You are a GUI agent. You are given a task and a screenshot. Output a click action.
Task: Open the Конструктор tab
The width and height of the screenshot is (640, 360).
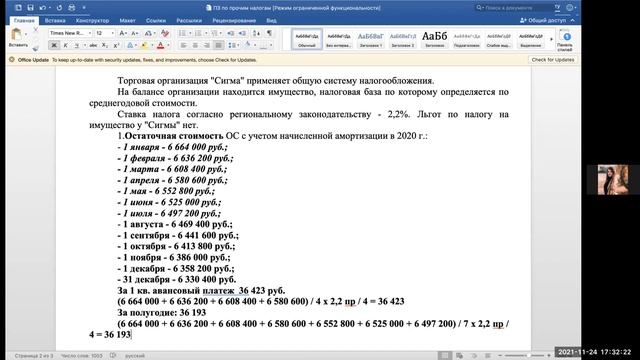click(x=92, y=20)
